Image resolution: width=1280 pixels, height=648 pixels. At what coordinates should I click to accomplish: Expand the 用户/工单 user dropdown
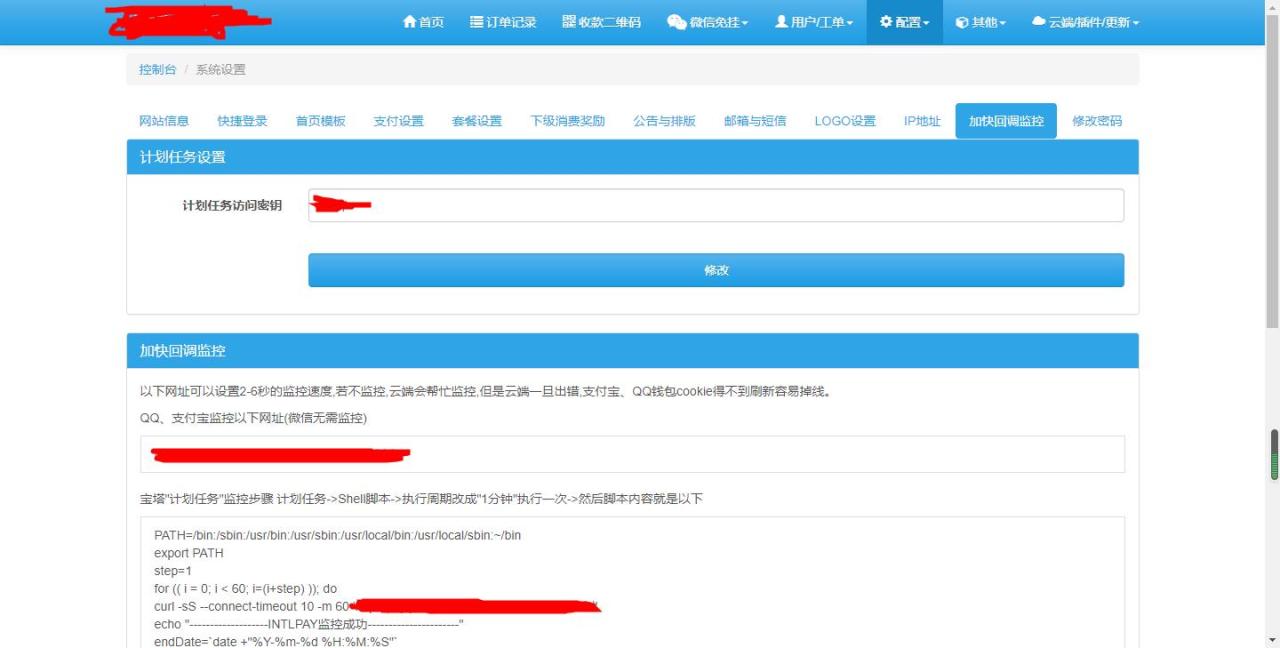coord(814,22)
